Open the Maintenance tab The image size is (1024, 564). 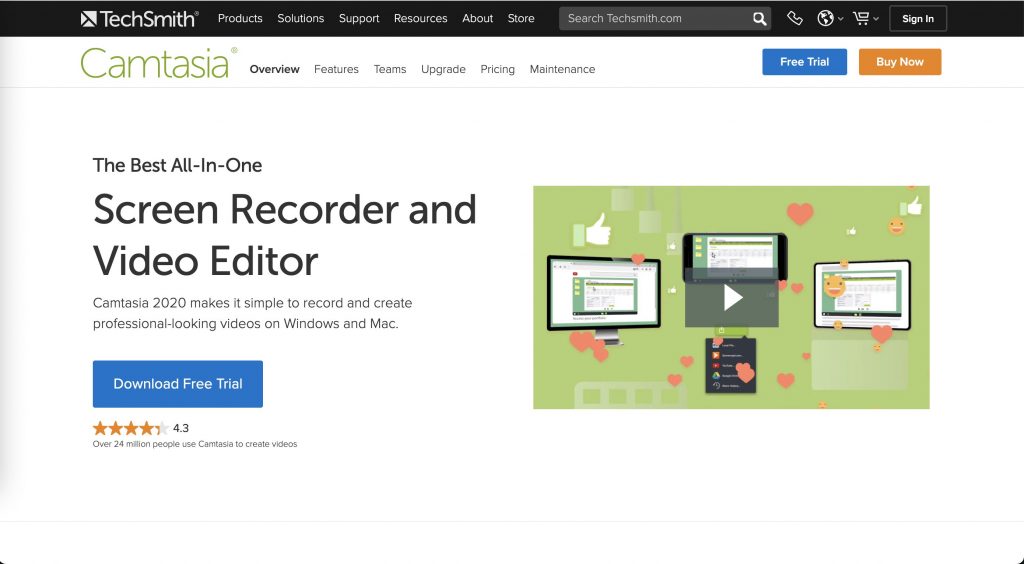[562, 69]
